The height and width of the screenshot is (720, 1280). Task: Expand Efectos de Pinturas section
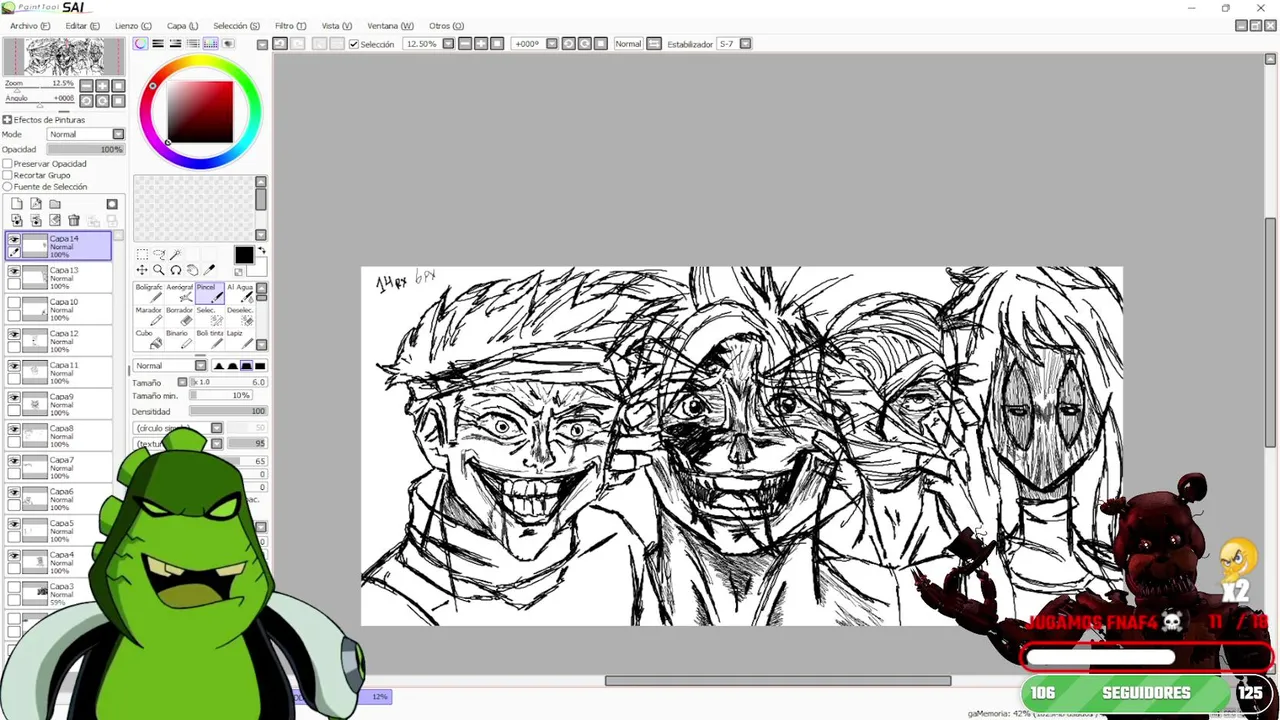point(7,120)
